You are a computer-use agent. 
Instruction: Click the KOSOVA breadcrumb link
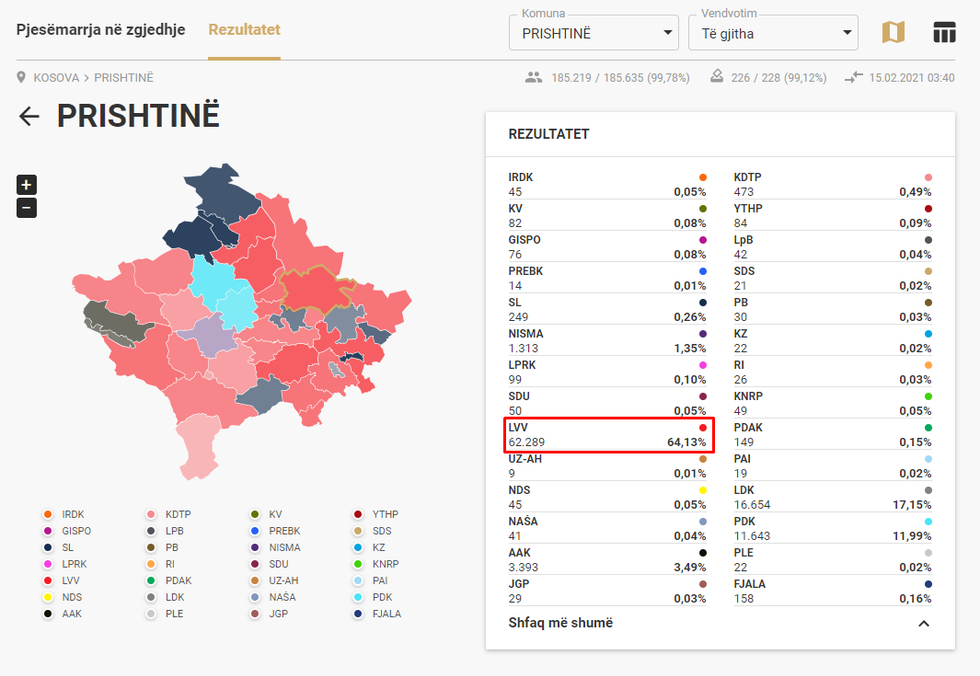[x=56, y=77]
